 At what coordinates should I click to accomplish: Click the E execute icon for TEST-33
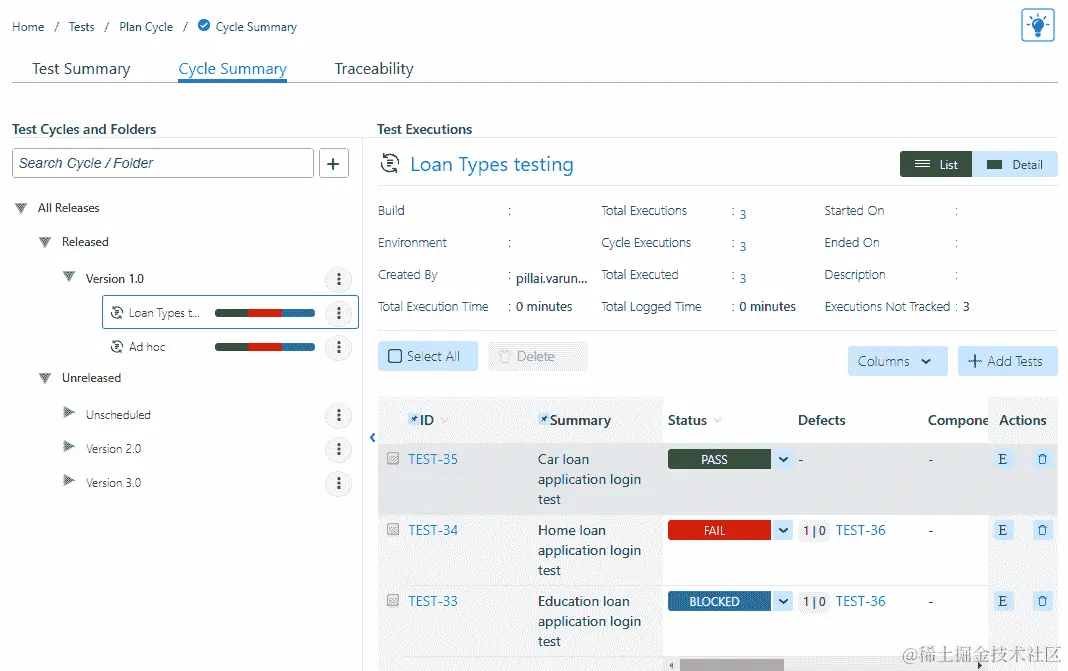[1003, 601]
